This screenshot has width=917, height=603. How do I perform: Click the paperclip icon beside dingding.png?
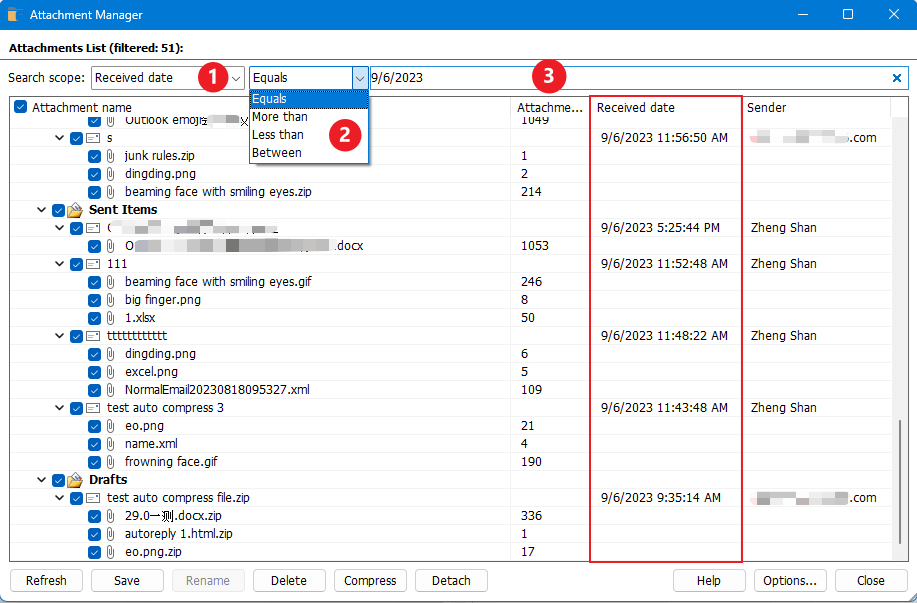[x=110, y=174]
